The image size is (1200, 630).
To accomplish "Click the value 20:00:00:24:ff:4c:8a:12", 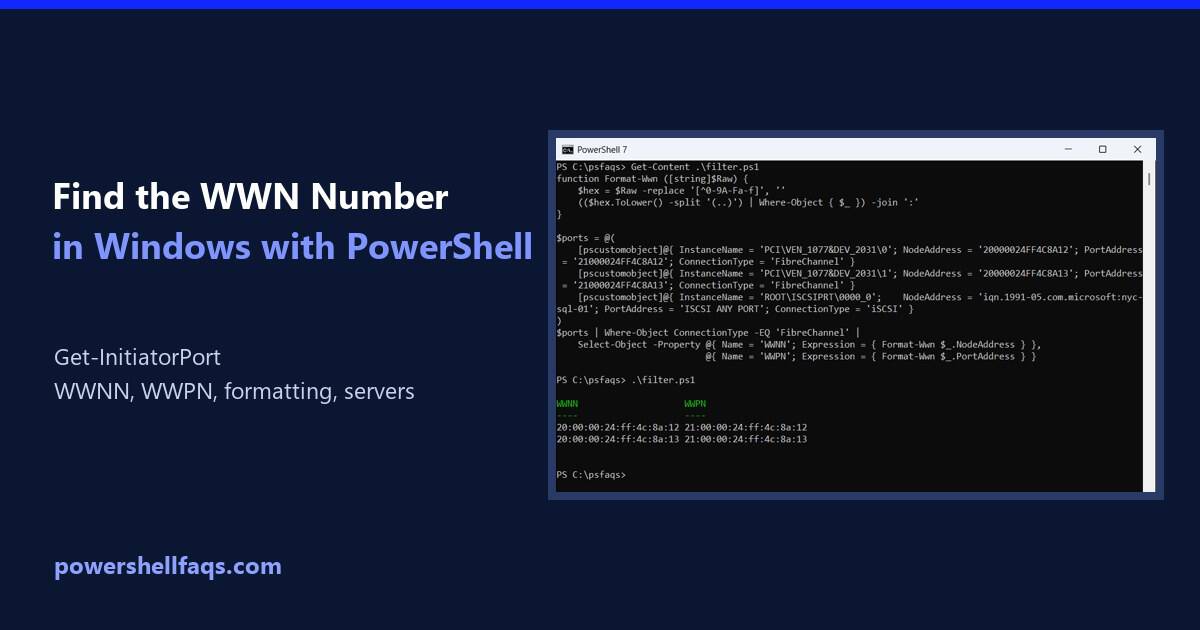I will 618,427.
